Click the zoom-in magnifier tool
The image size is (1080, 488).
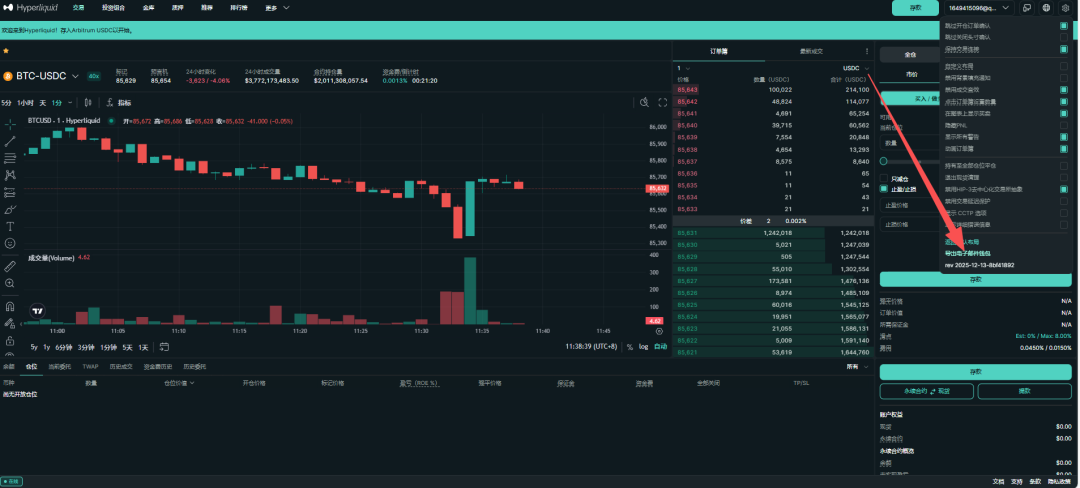click(x=10, y=283)
